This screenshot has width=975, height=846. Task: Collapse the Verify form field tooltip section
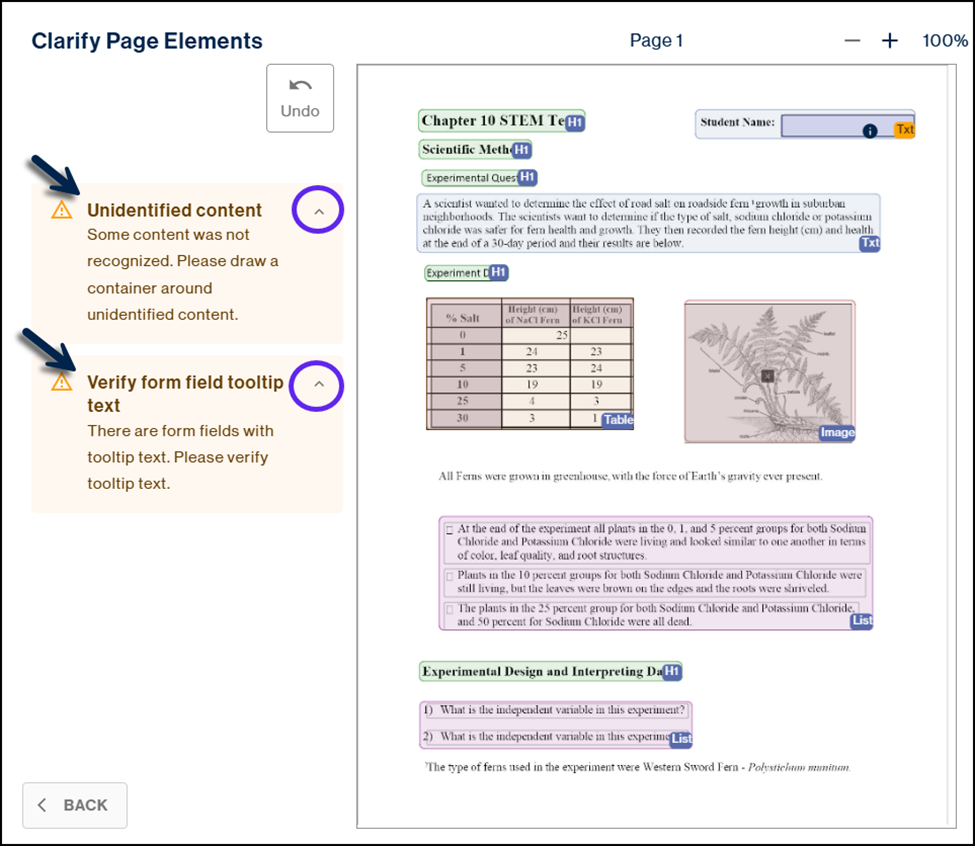pyautogui.click(x=319, y=384)
